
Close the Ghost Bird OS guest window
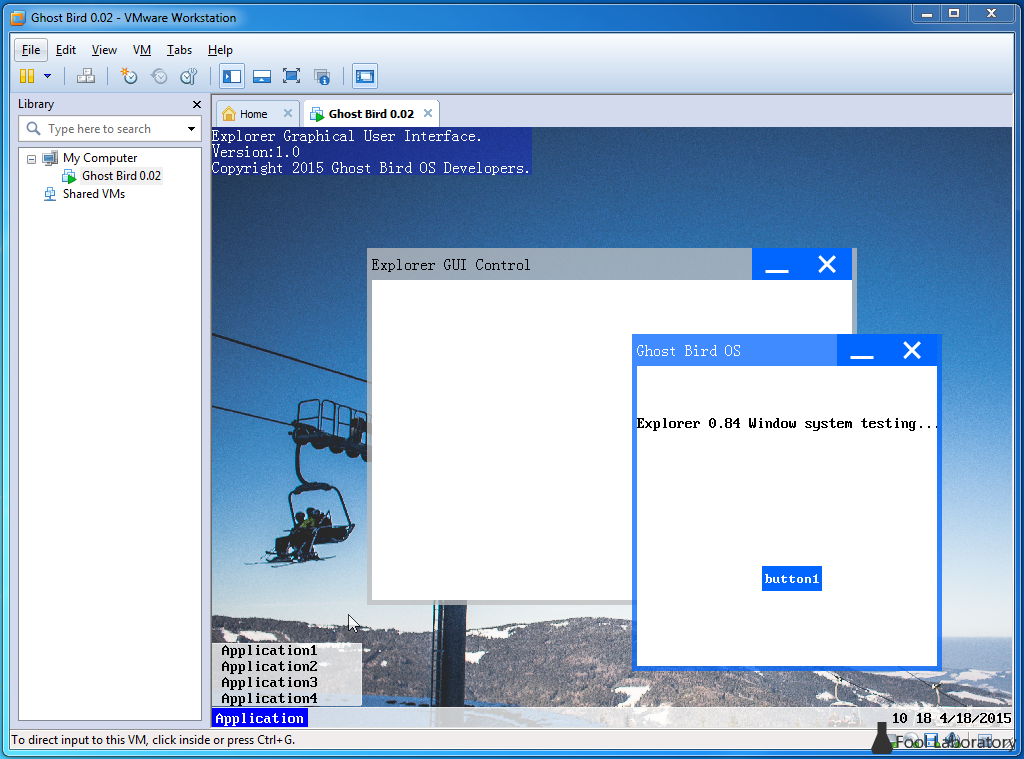tap(912, 351)
